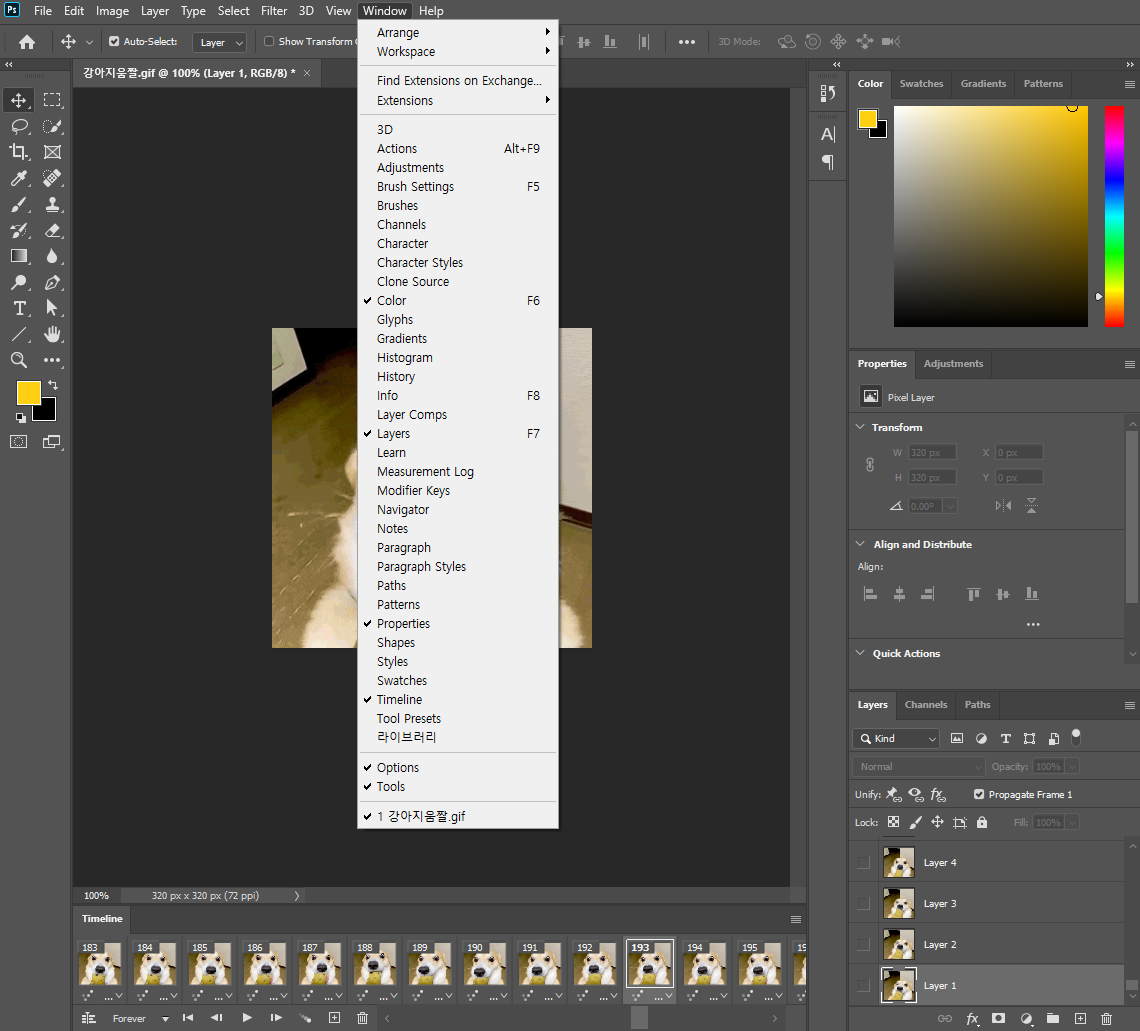Switch to the Channels tab in Layers panel
The image size is (1140, 1031).
[x=926, y=705]
